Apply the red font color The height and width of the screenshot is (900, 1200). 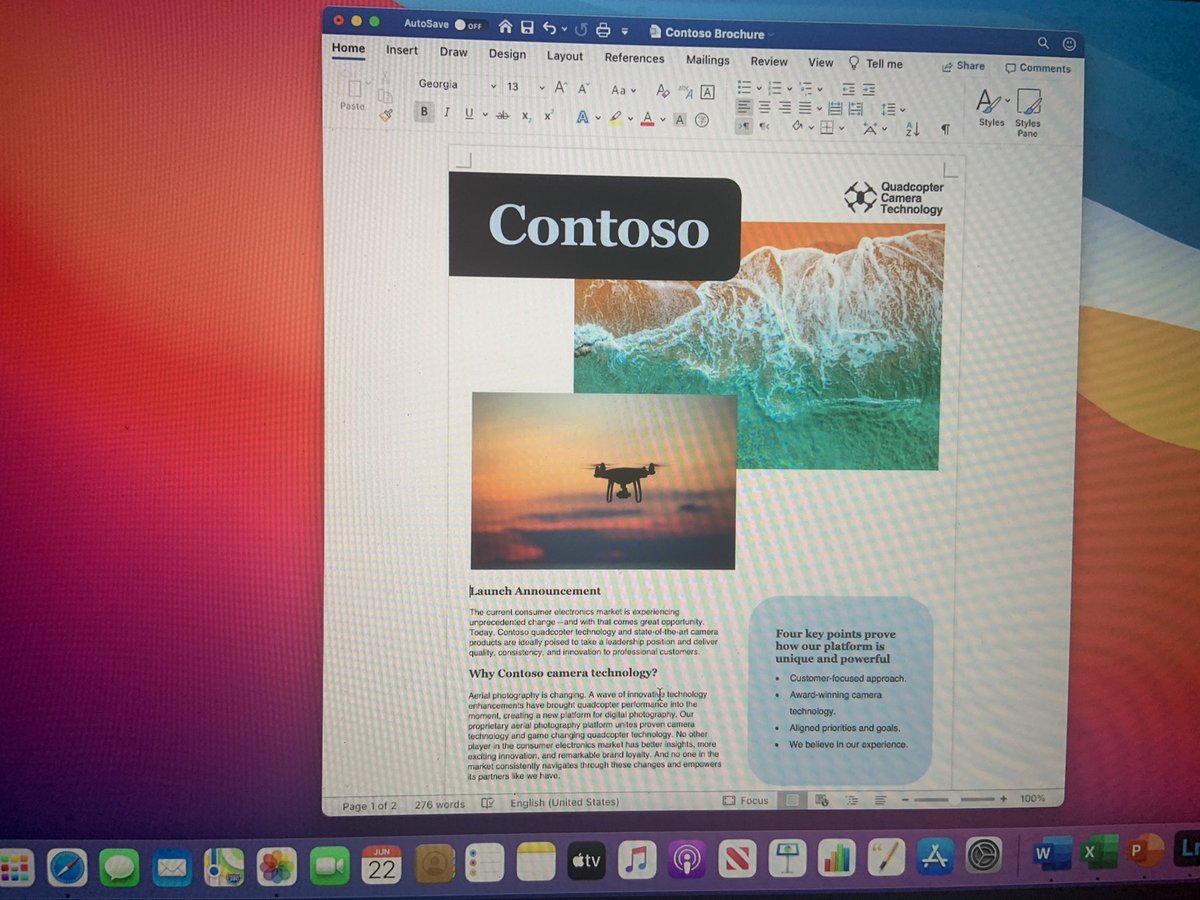(x=647, y=119)
